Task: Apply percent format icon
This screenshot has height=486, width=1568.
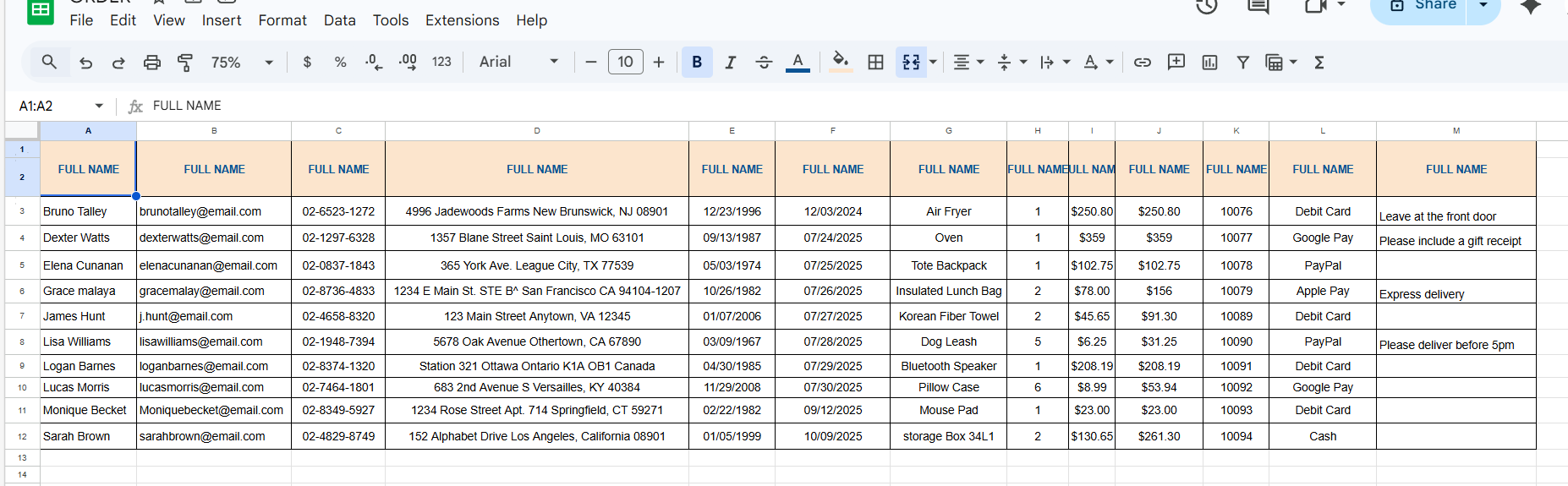Action: click(x=340, y=62)
